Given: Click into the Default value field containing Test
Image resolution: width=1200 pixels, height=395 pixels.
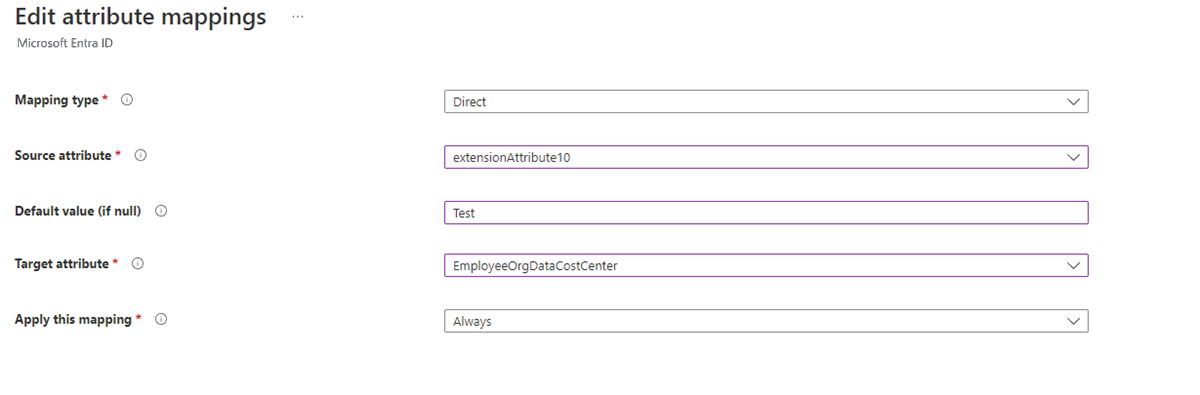Looking at the screenshot, I should (766, 213).
